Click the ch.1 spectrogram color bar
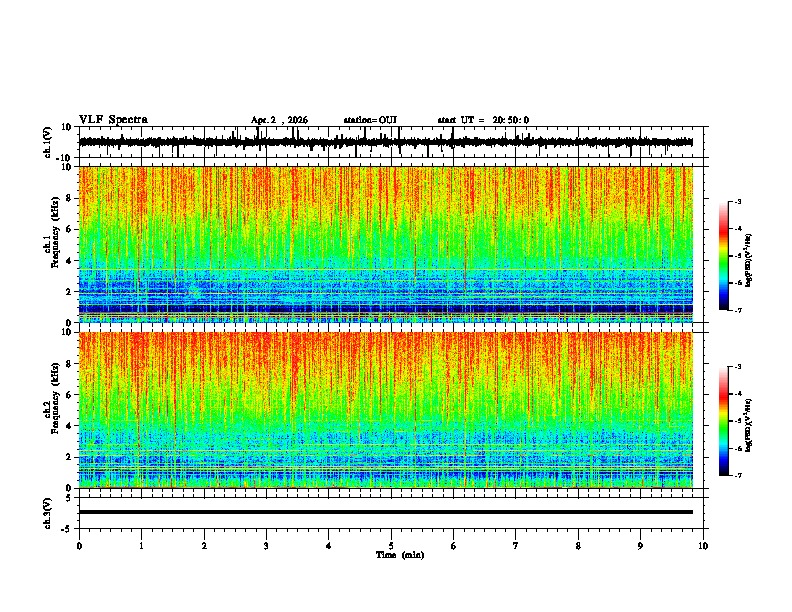Screen dimensions: 792x612 pyautogui.click(x=723, y=256)
